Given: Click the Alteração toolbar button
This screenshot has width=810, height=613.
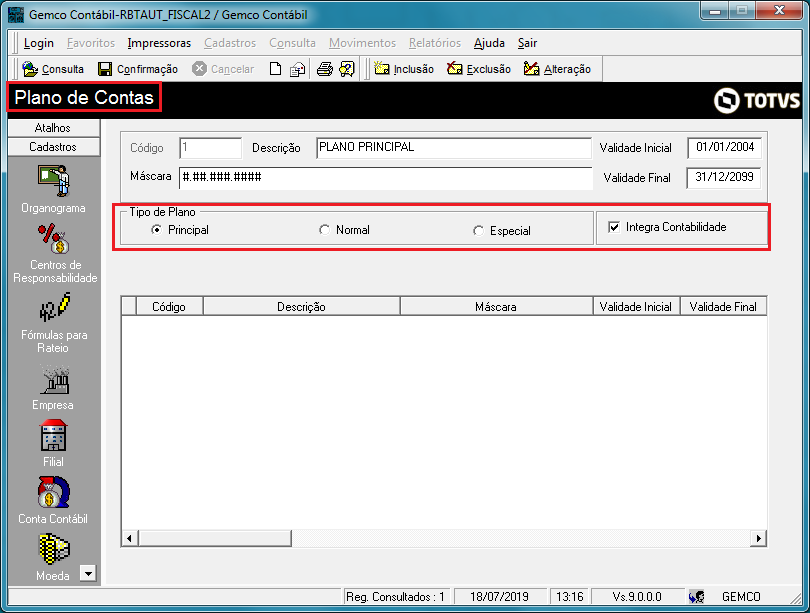Looking at the screenshot, I should point(557,69).
